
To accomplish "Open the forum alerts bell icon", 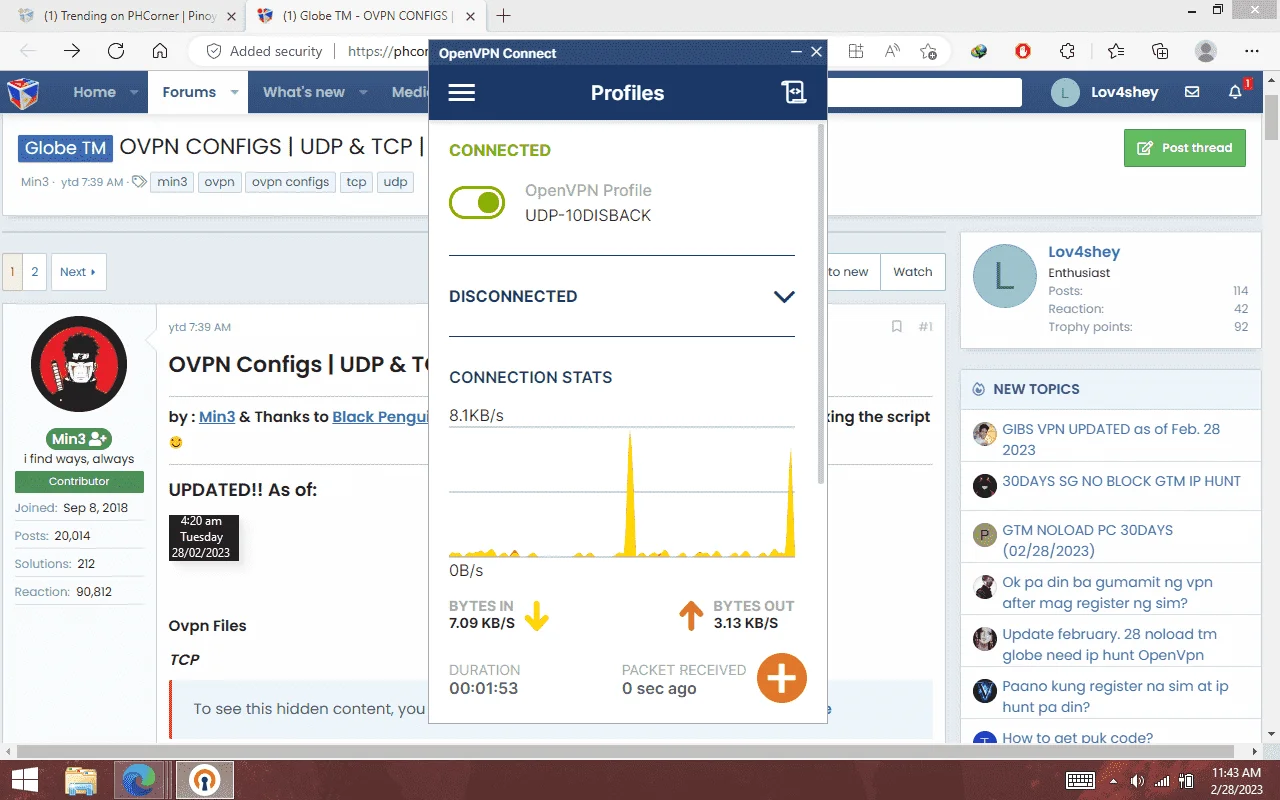I will click(1236, 92).
